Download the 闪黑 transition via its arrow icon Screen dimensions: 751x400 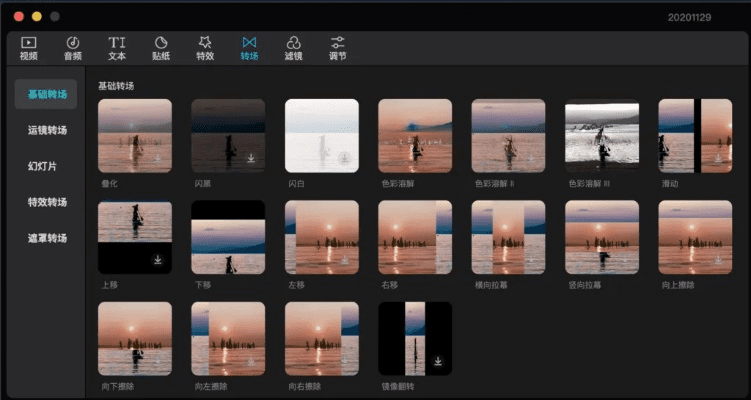pyautogui.click(x=250, y=158)
